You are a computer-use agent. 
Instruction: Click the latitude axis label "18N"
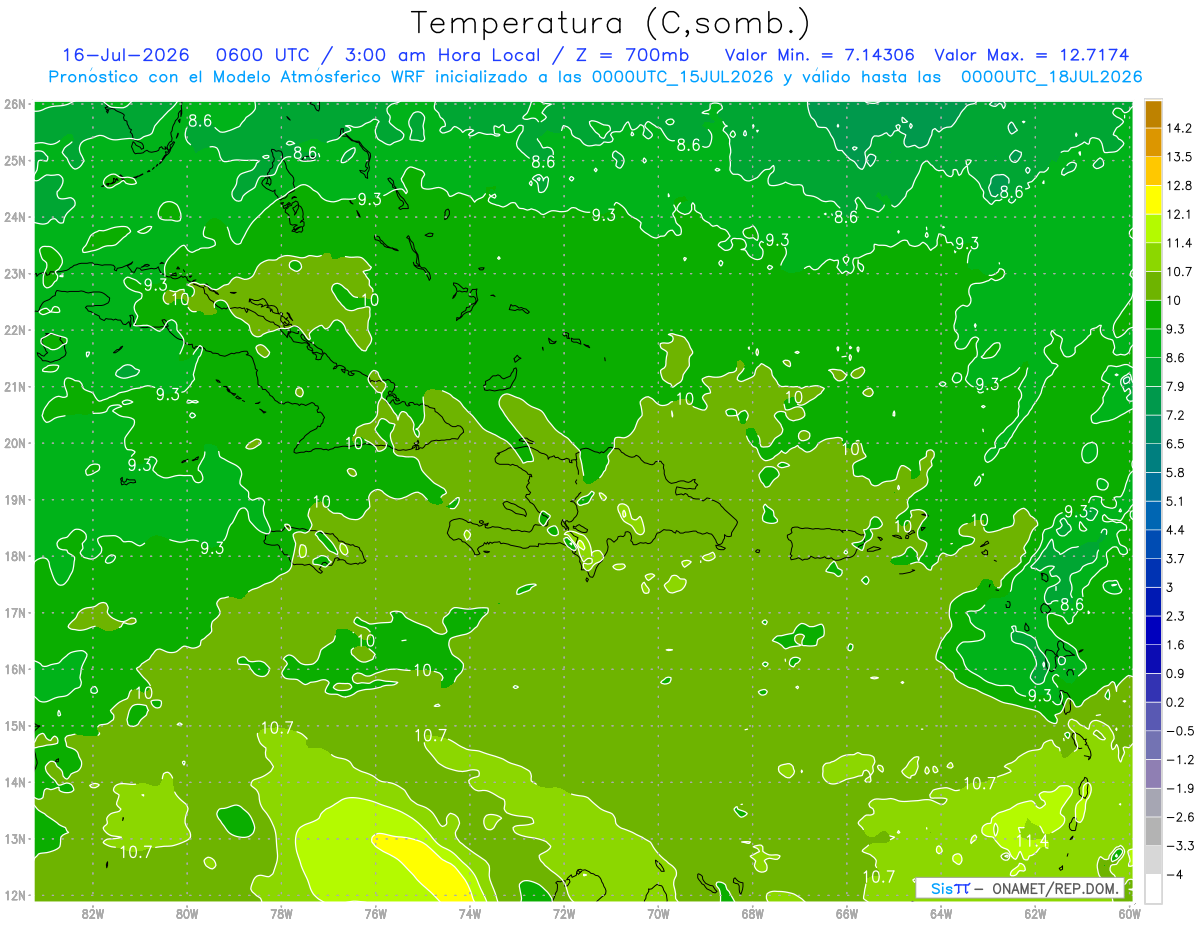click(x=14, y=556)
